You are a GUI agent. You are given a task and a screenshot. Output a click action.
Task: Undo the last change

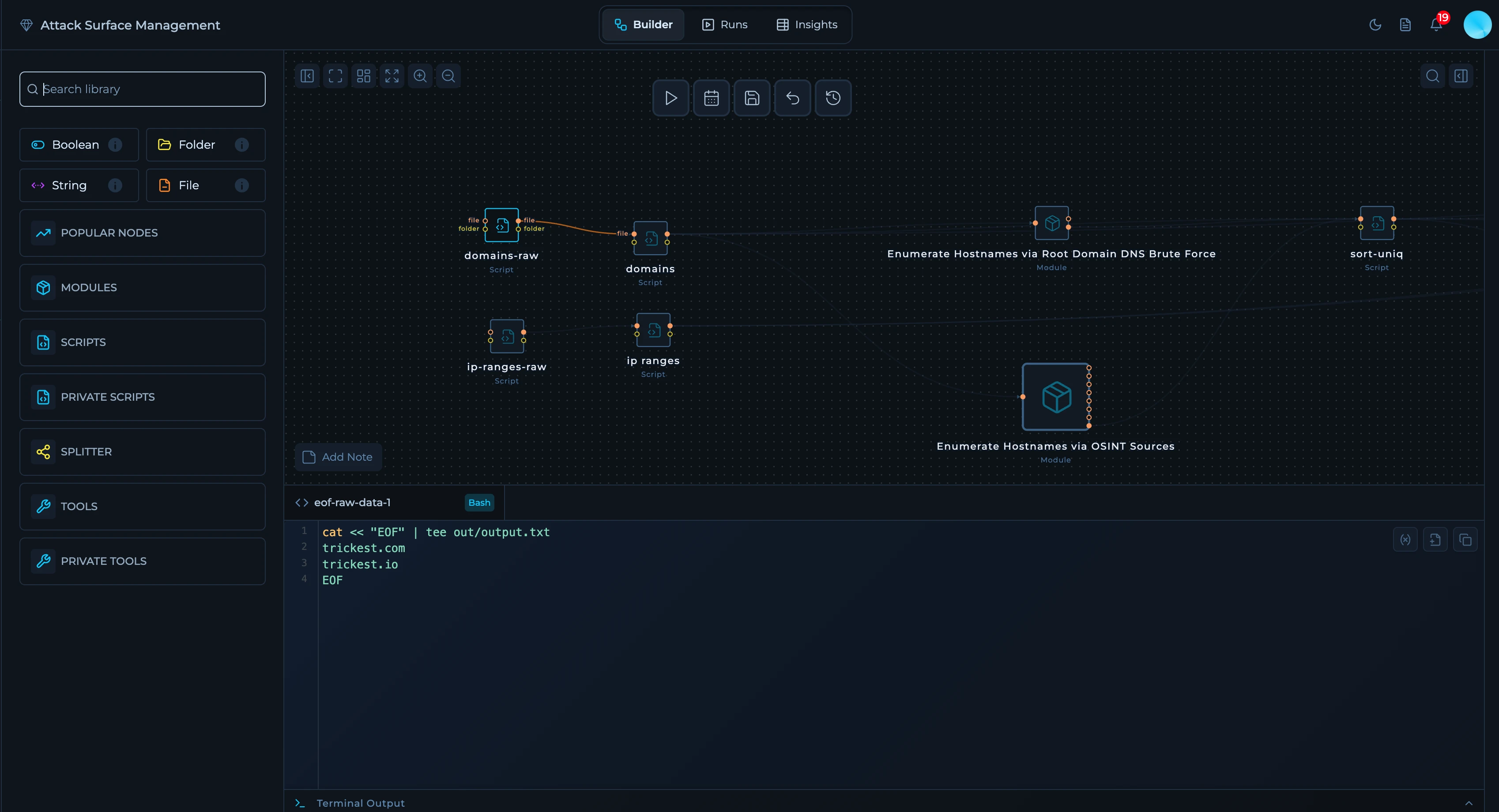(793, 98)
